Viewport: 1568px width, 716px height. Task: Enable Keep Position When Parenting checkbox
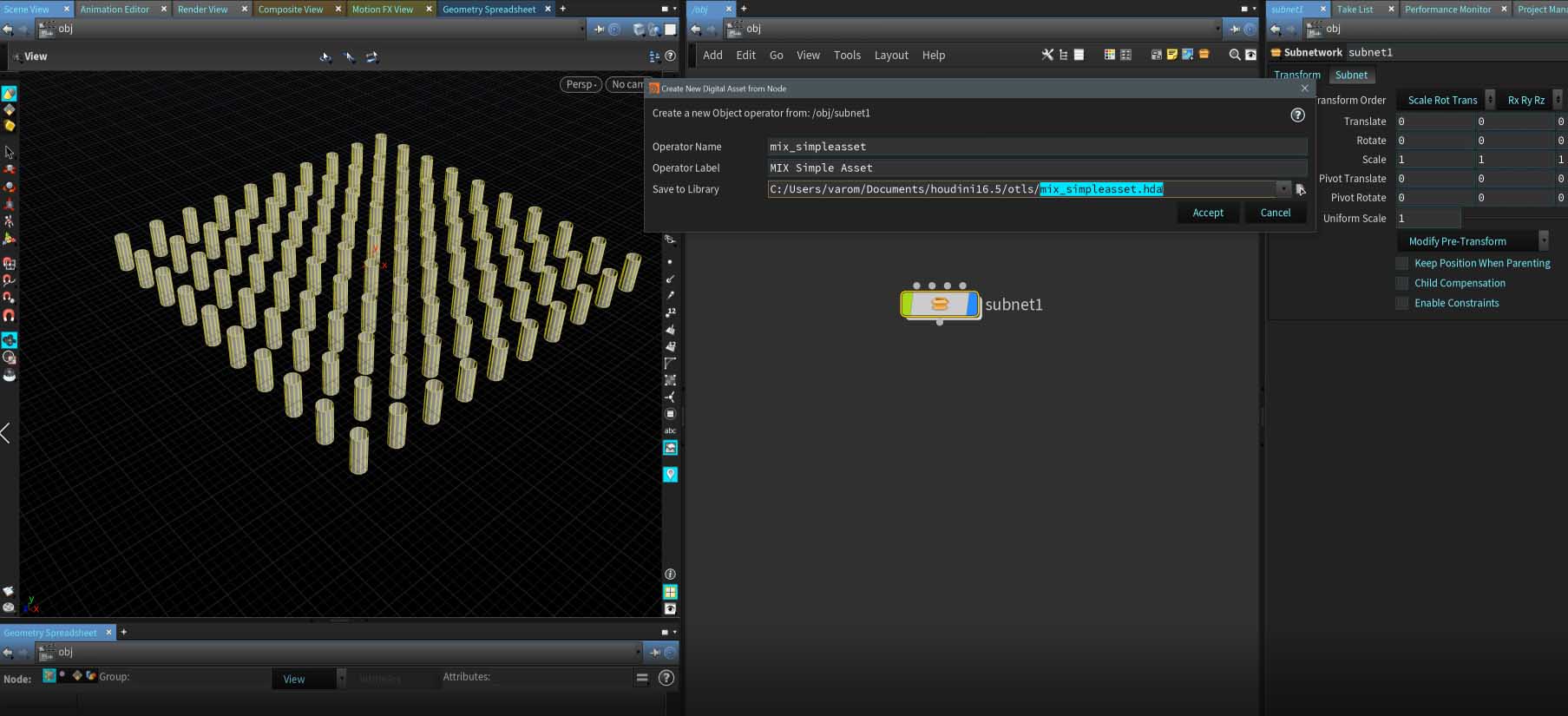tap(1401, 263)
